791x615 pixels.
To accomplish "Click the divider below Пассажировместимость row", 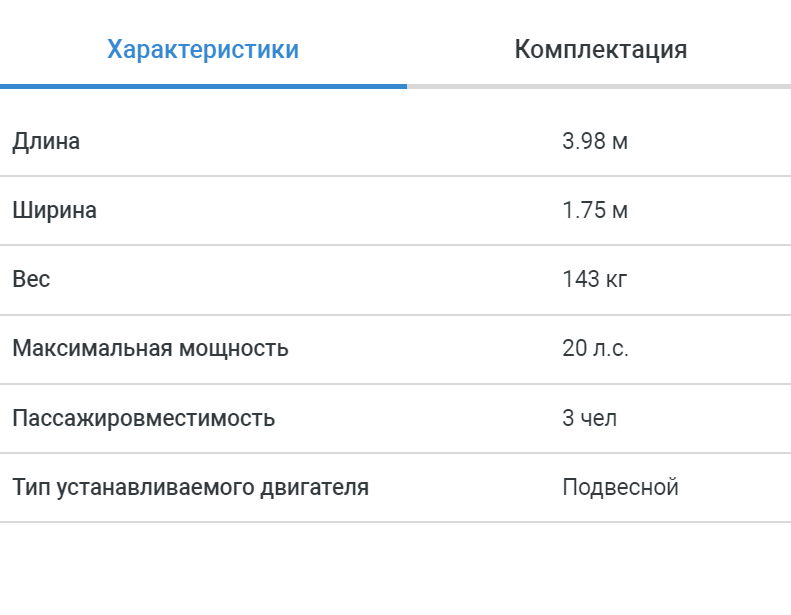I will click(395, 453).
